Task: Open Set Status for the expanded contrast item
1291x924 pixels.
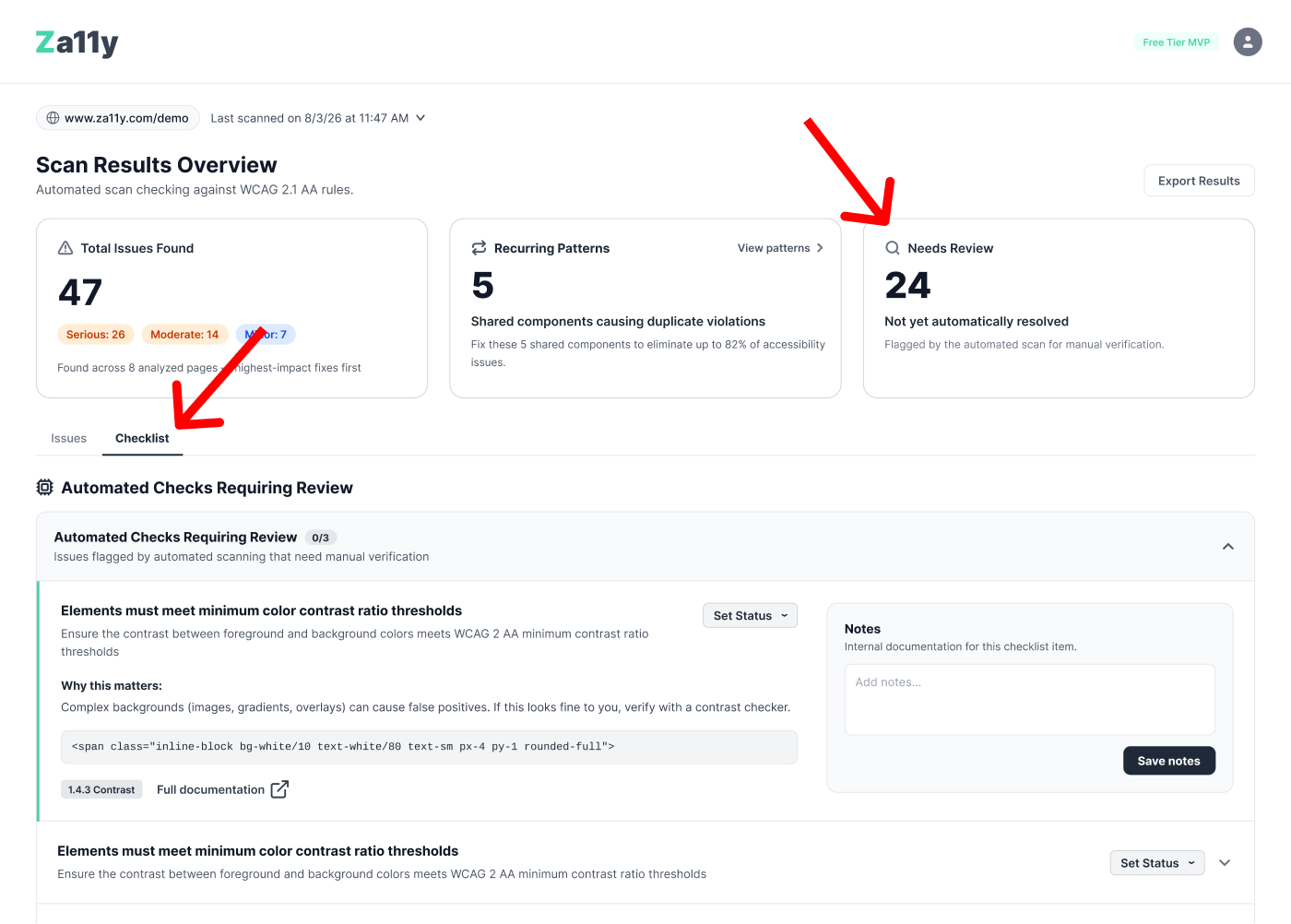Action: [x=750, y=616]
